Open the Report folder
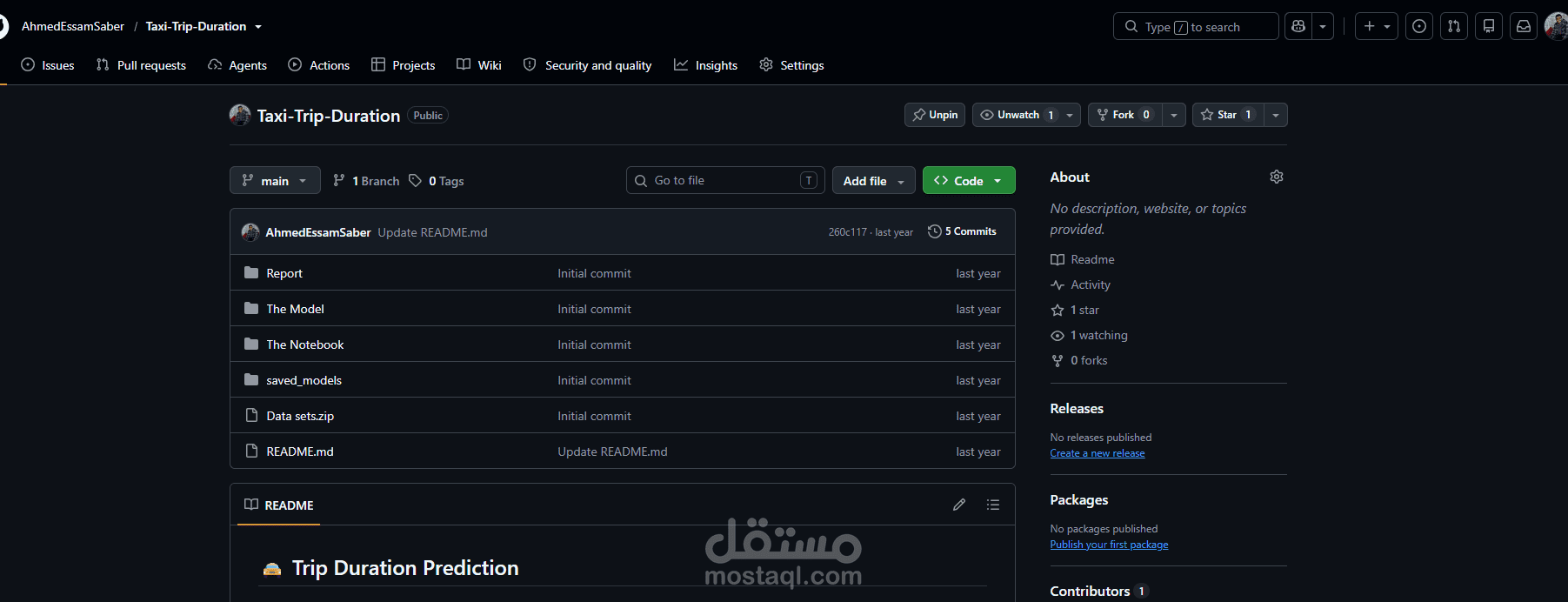This screenshot has width=1568, height=602. pyautogui.click(x=284, y=273)
